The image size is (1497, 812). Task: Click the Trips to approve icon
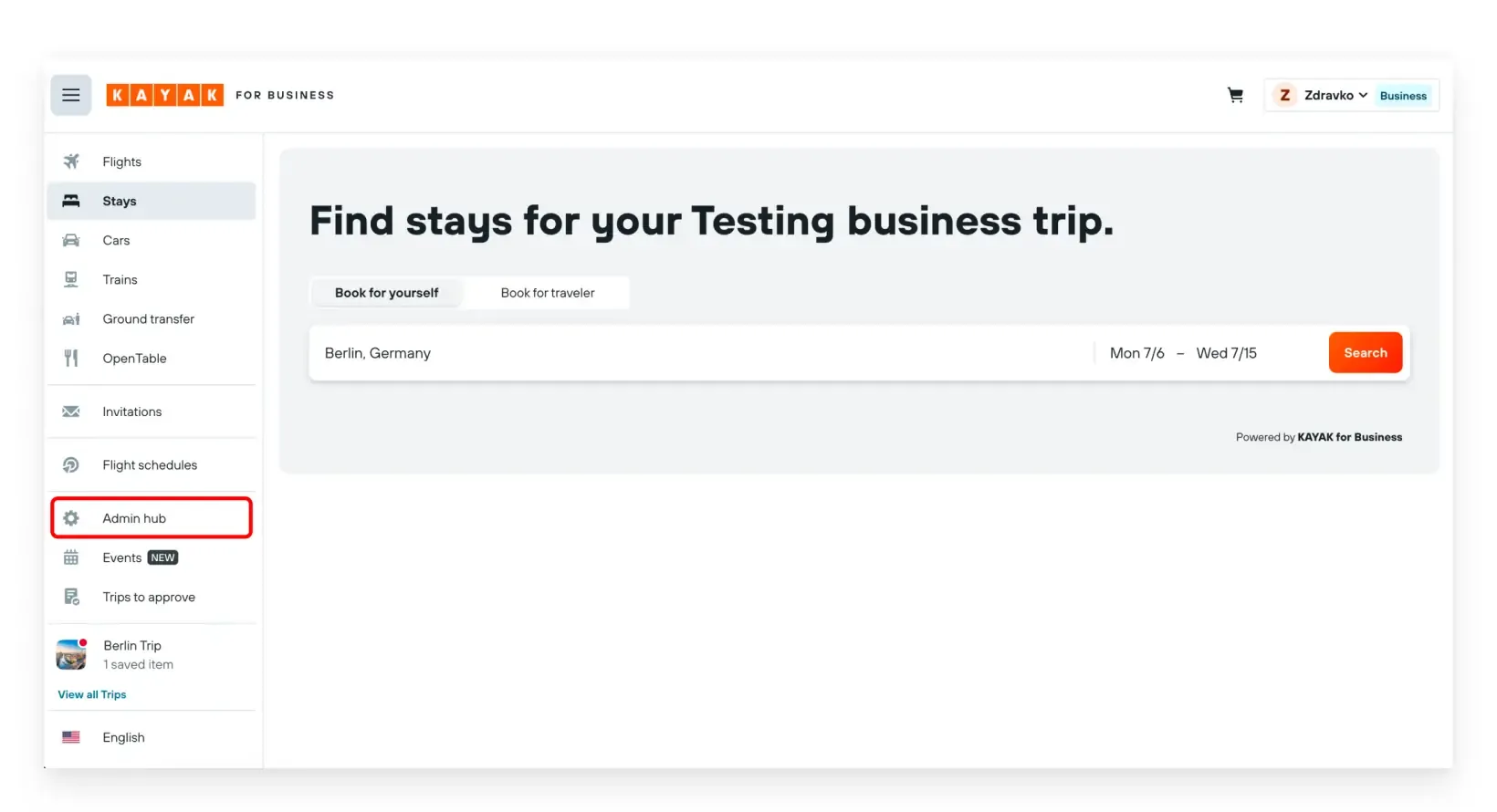coord(71,597)
